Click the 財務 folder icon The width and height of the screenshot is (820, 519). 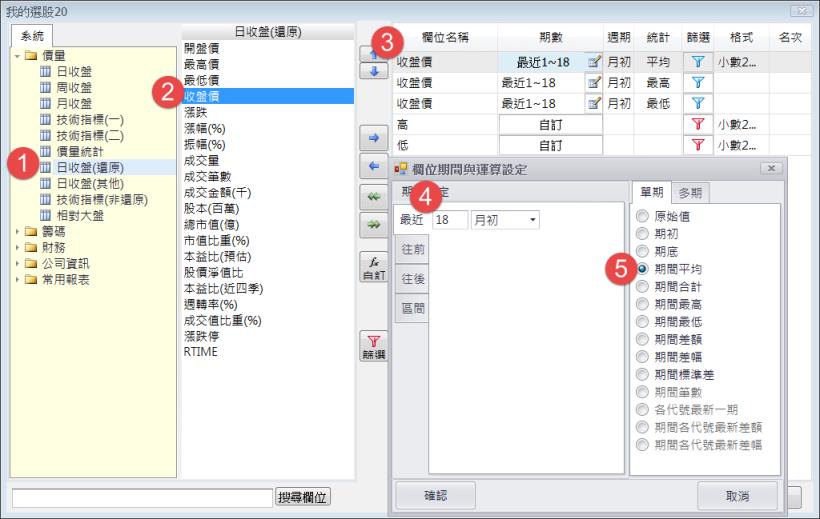31,247
